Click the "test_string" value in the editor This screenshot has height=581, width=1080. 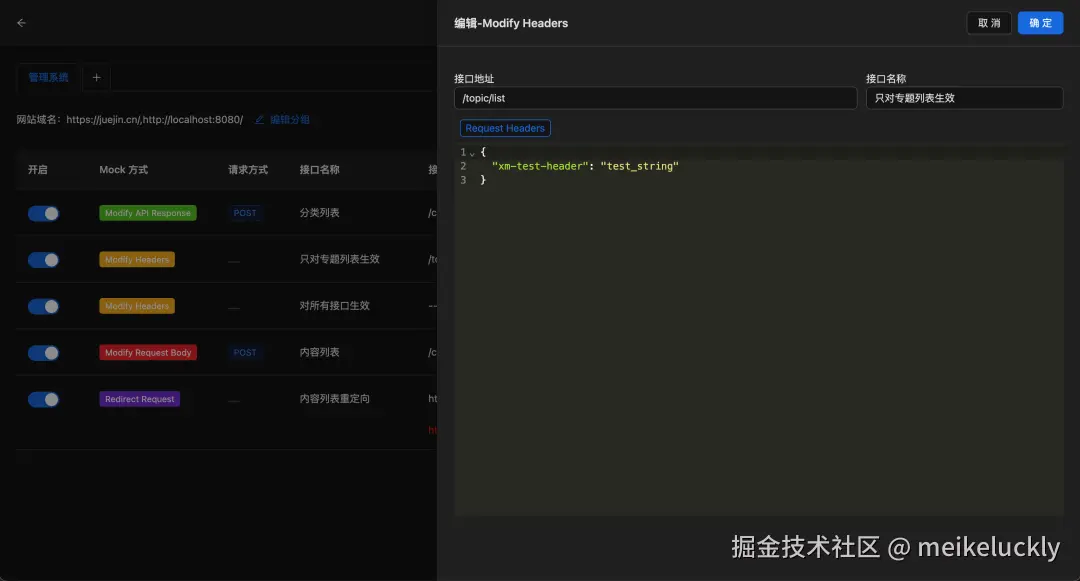coord(639,166)
